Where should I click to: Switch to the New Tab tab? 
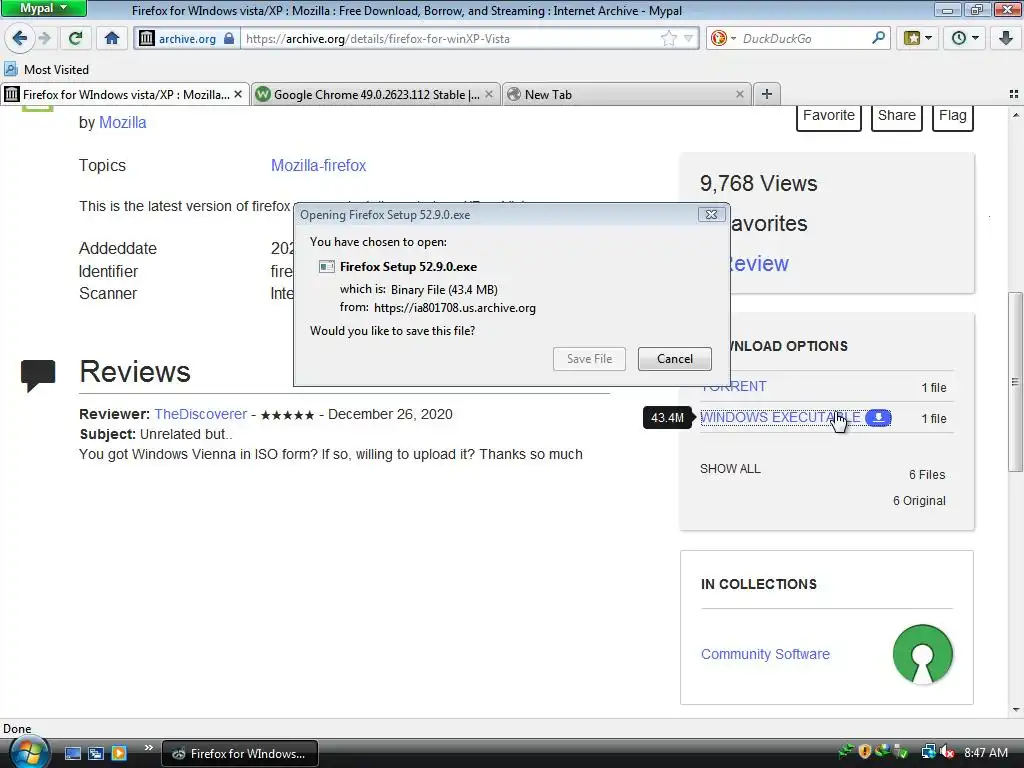[627, 95]
